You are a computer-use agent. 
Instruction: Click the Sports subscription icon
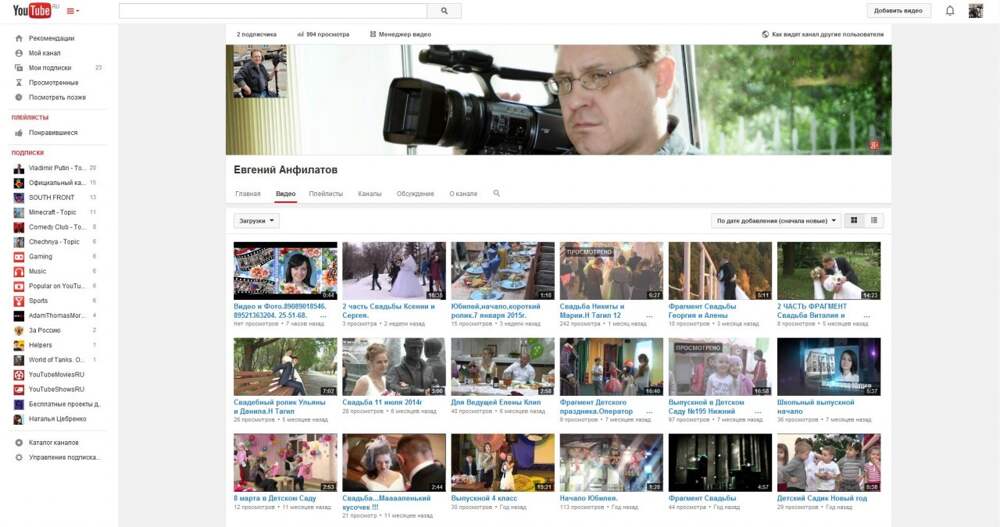coord(19,300)
